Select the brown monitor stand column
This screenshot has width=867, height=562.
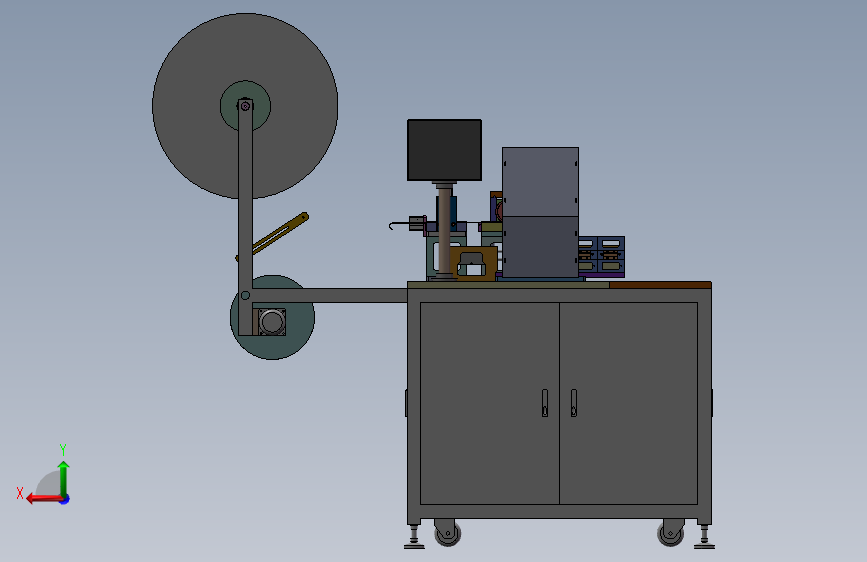coord(444,232)
